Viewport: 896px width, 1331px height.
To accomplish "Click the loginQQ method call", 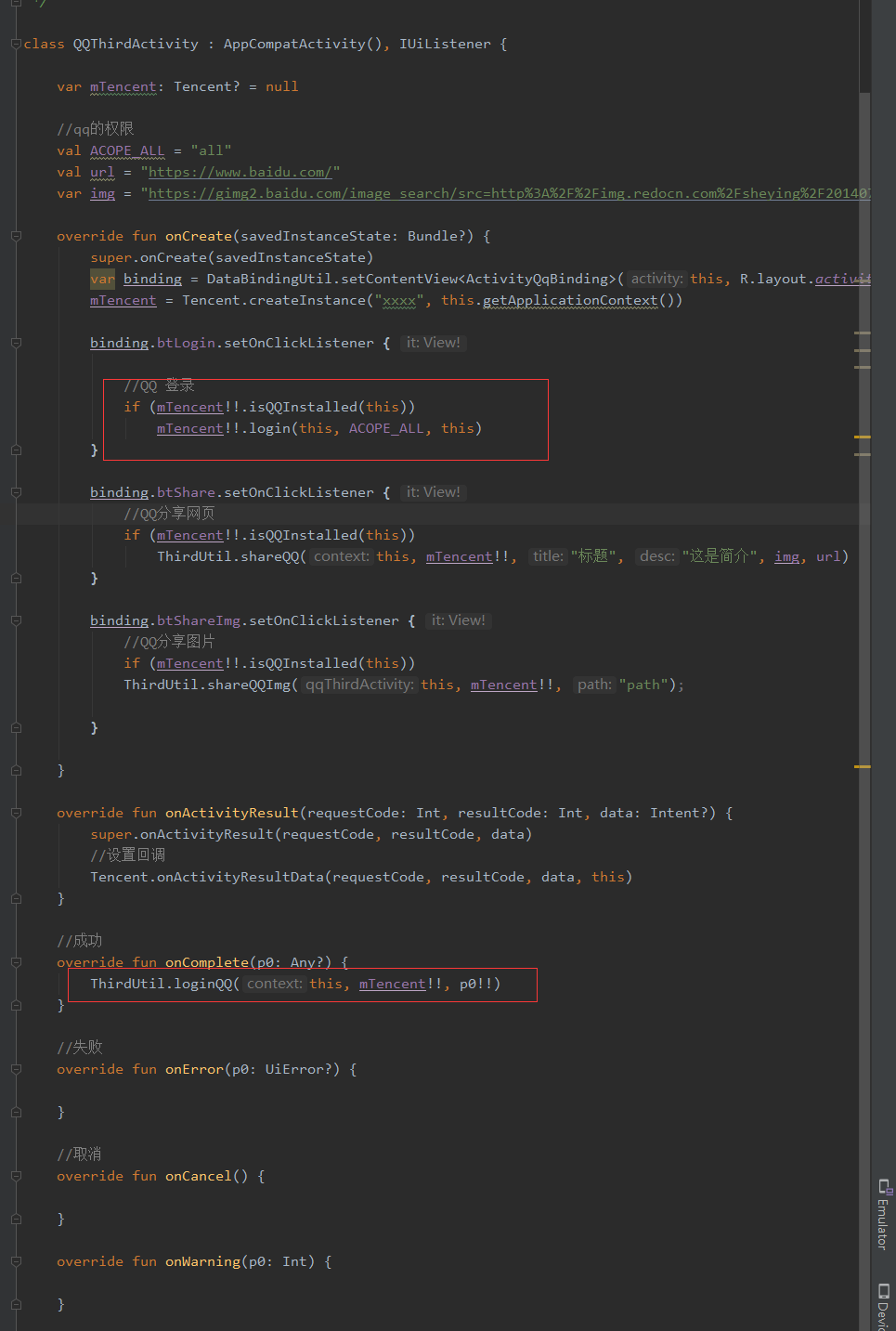I will [202, 984].
